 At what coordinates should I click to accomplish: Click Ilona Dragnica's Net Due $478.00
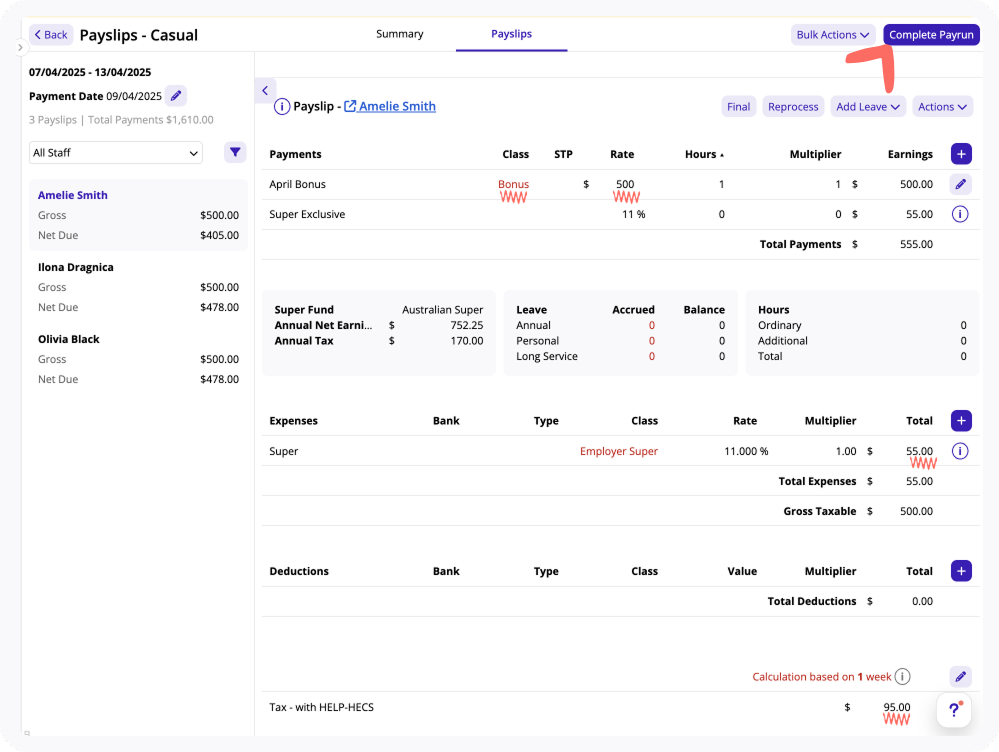pyautogui.click(x=219, y=307)
